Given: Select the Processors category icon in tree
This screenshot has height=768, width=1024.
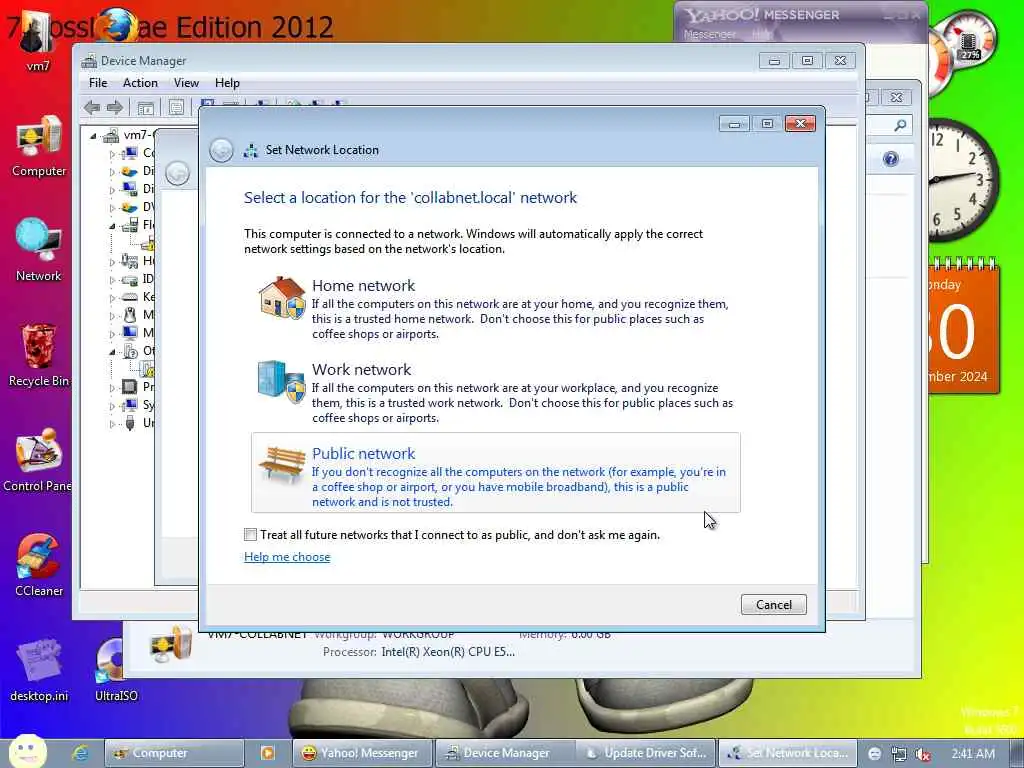Looking at the screenshot, I should (130, 387).
